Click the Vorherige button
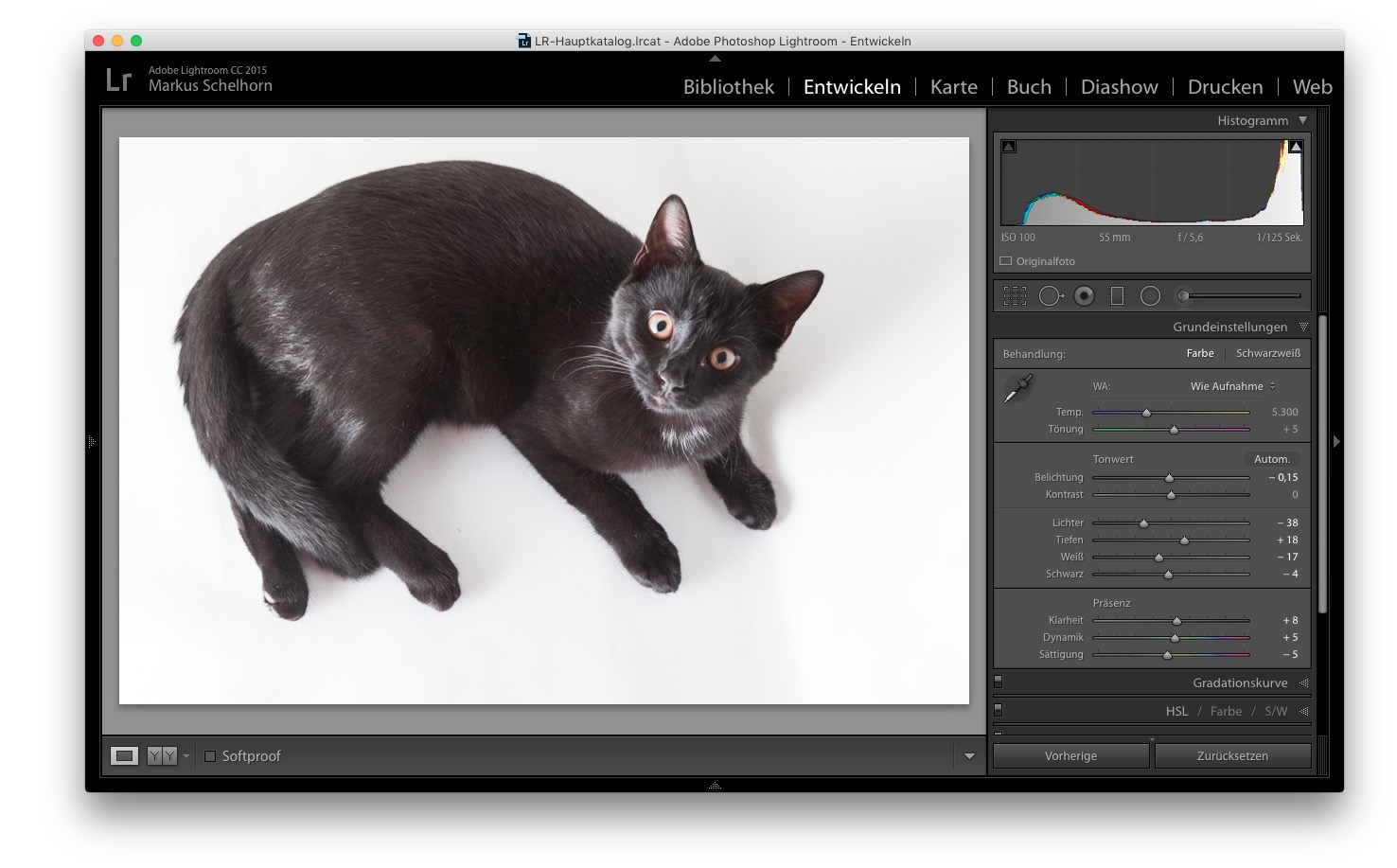Image resolution: width=1397 pixels, height=868 pixels. [x=1071, y=755]
